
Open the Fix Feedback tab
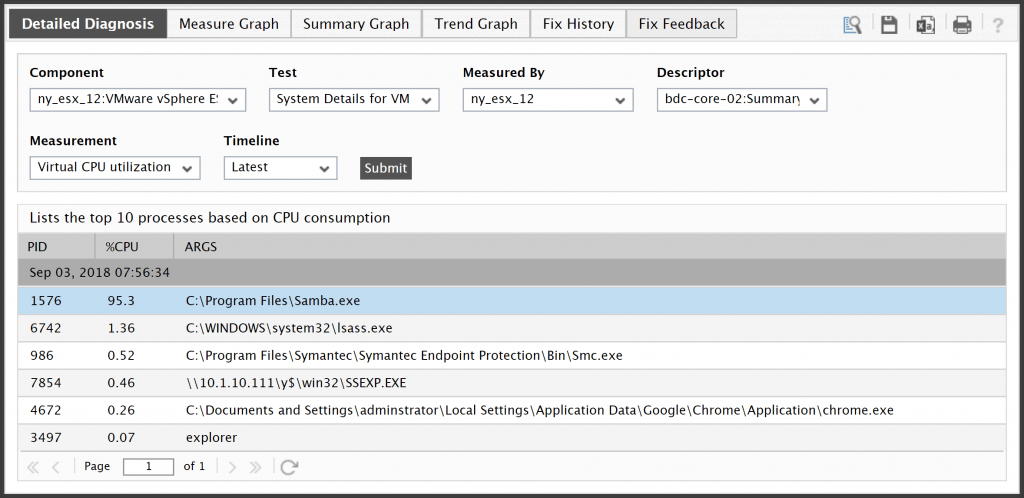pyautogui.click(x=682, y=24)
